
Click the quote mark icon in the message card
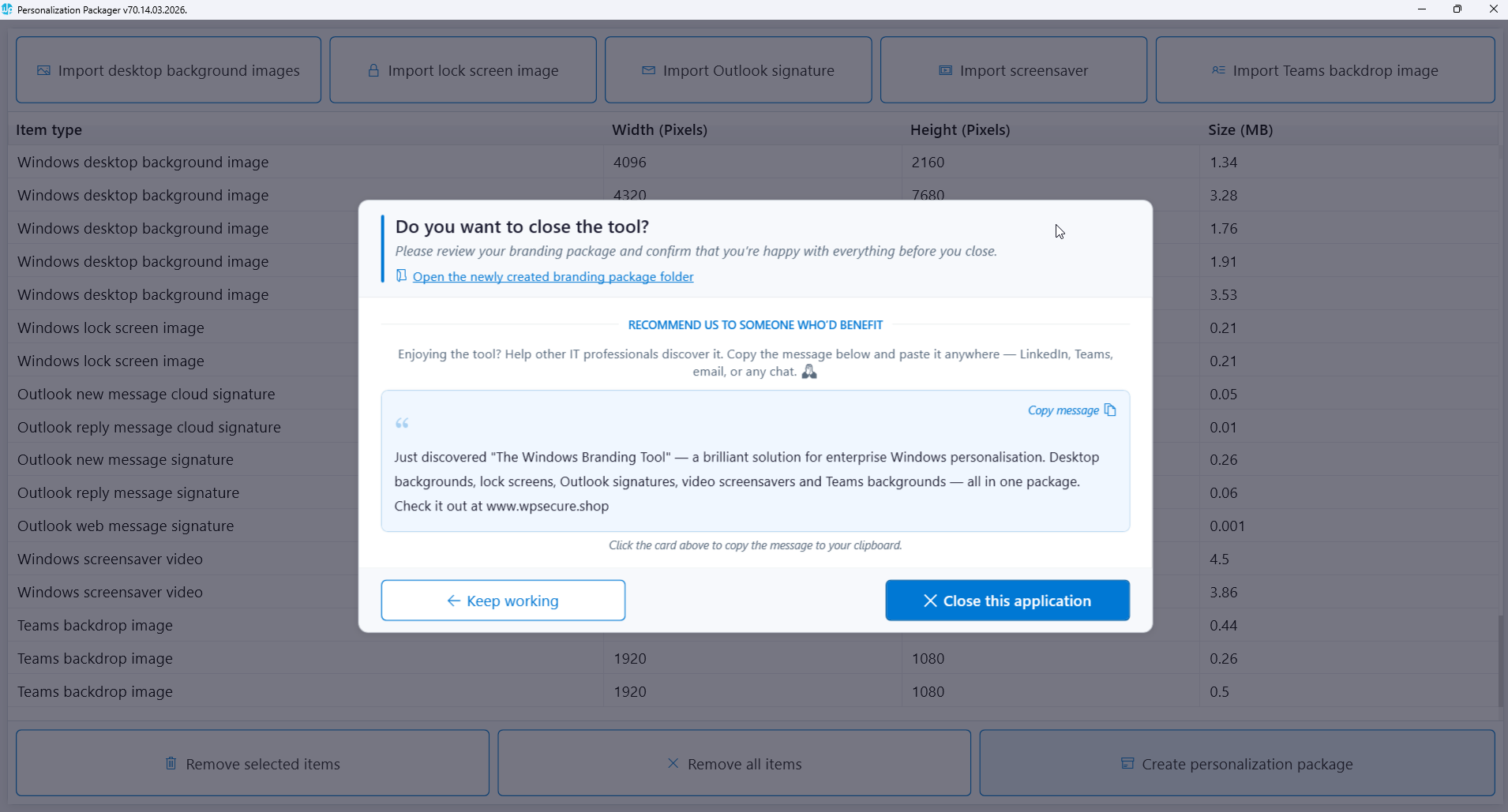click(402, 424)
